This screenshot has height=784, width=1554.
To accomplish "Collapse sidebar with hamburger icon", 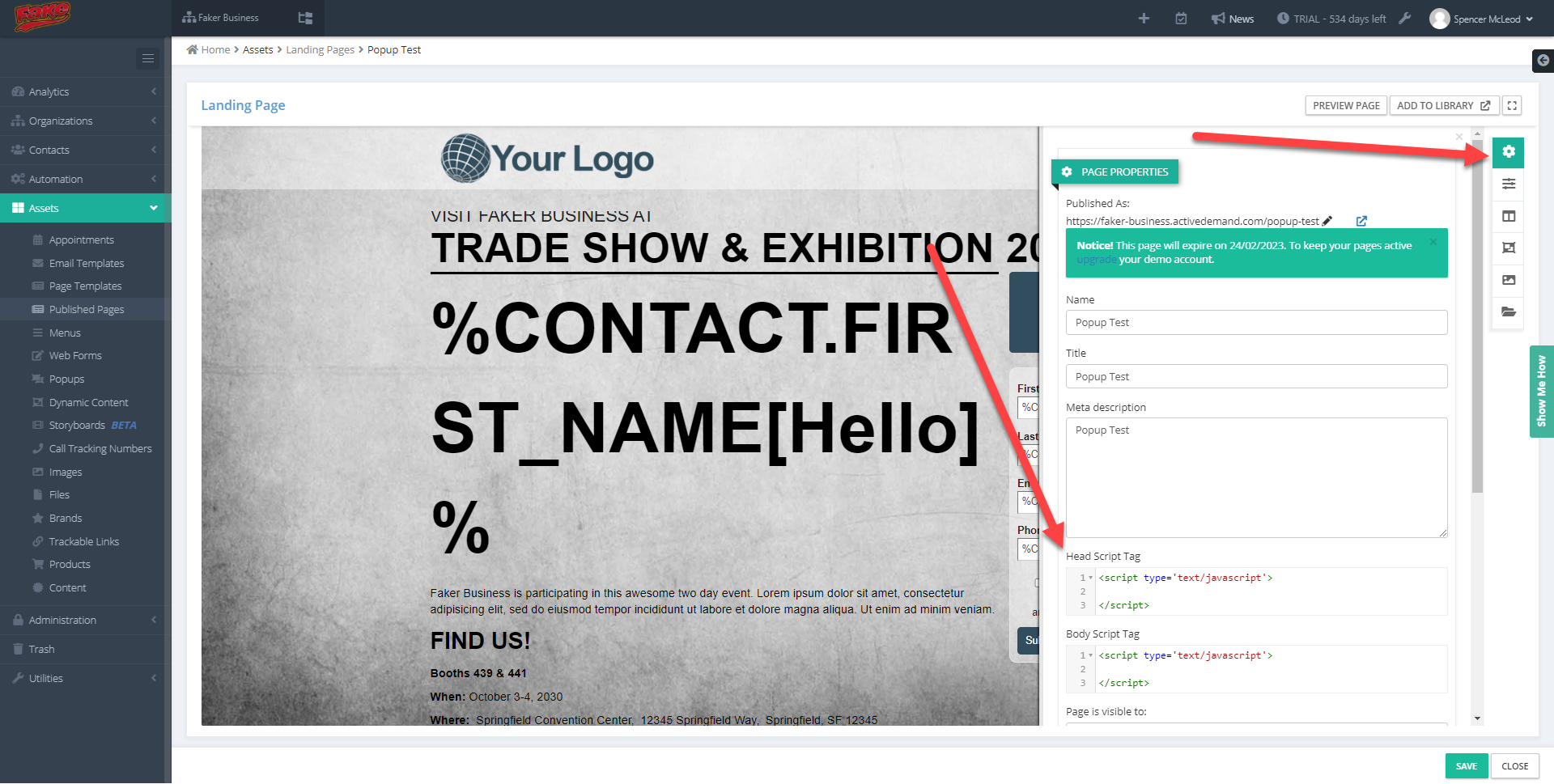I will [148, 58].
